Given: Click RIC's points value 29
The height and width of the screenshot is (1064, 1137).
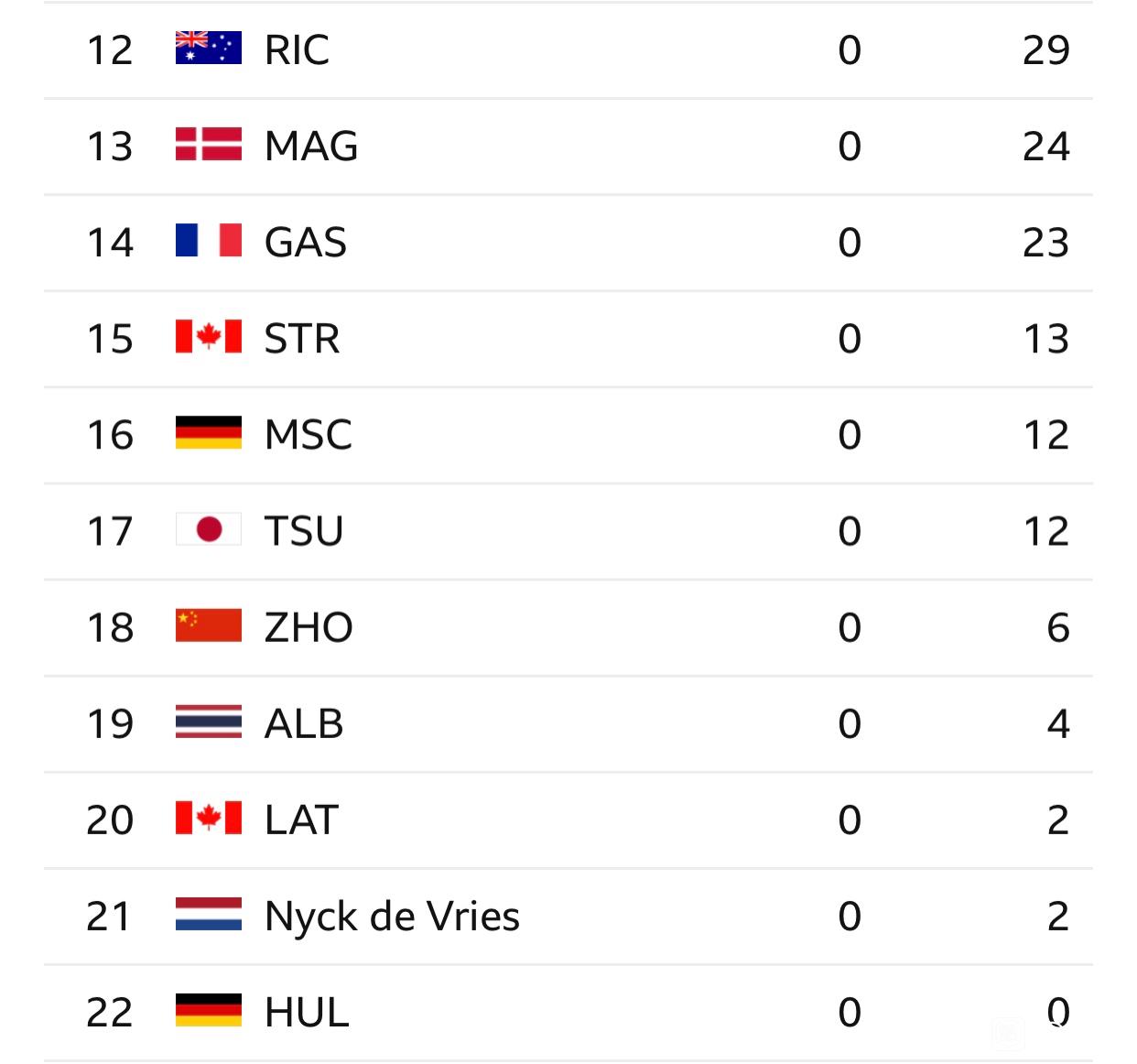Looking at the screenshot, I should tap(1046, 49).
